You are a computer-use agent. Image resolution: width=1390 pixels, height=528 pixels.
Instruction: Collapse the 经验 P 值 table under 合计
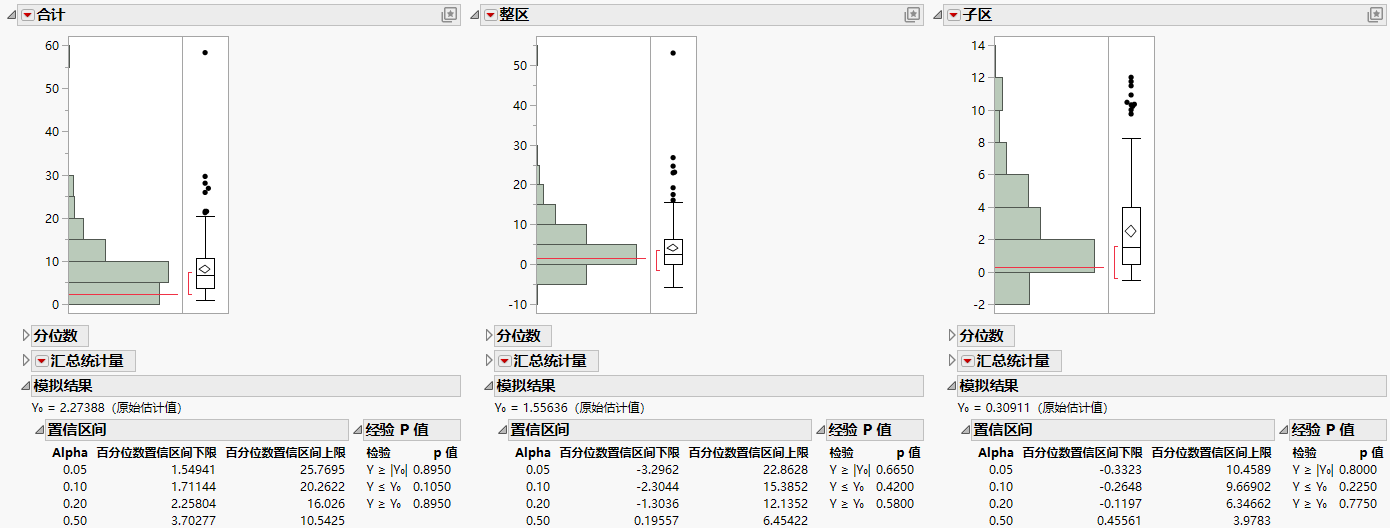coord(358,430)
